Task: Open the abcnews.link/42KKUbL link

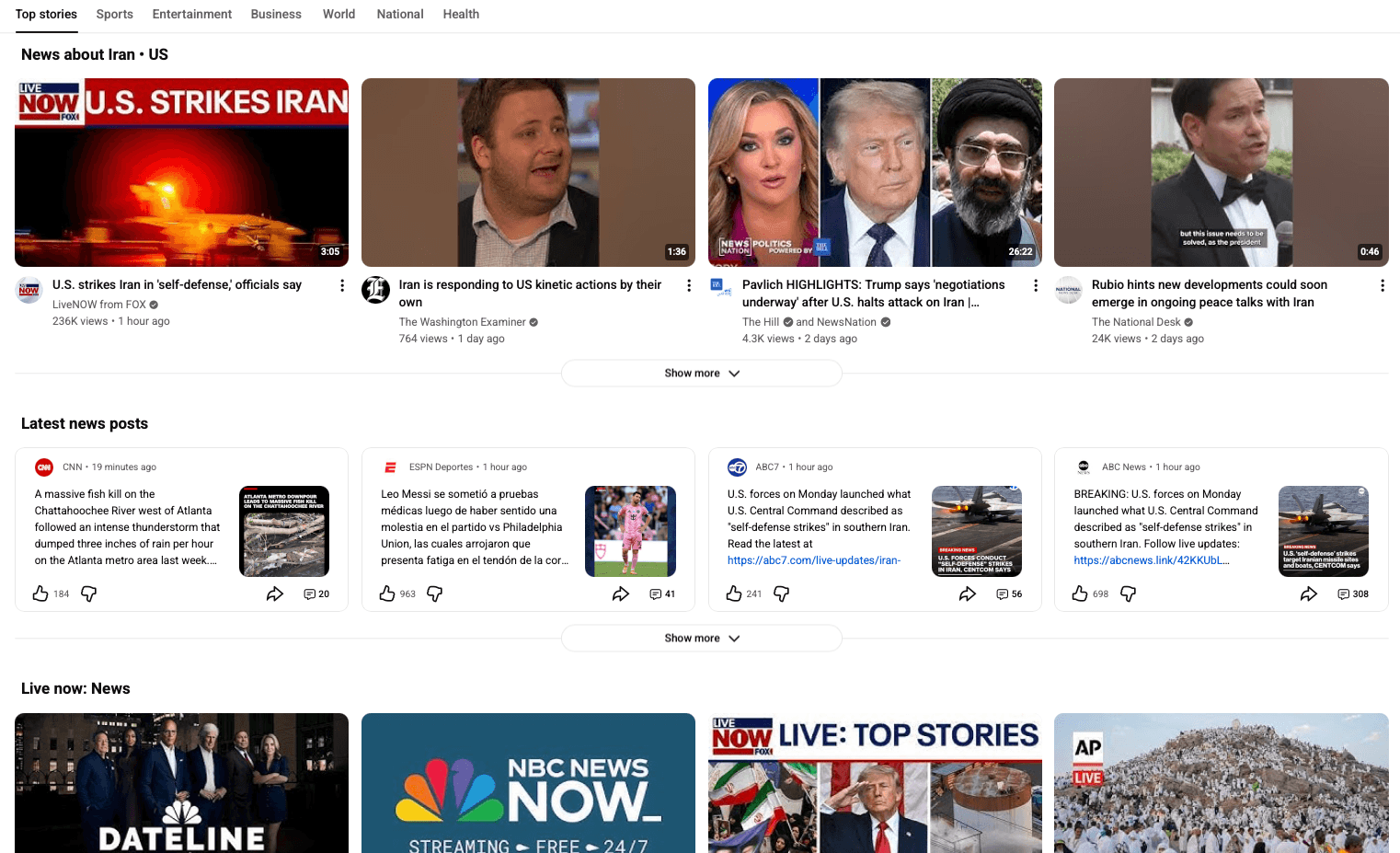Action: 1152,560
